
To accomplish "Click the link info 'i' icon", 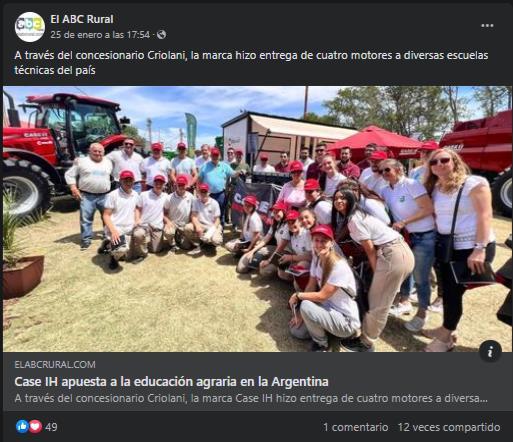I will 490,351.
